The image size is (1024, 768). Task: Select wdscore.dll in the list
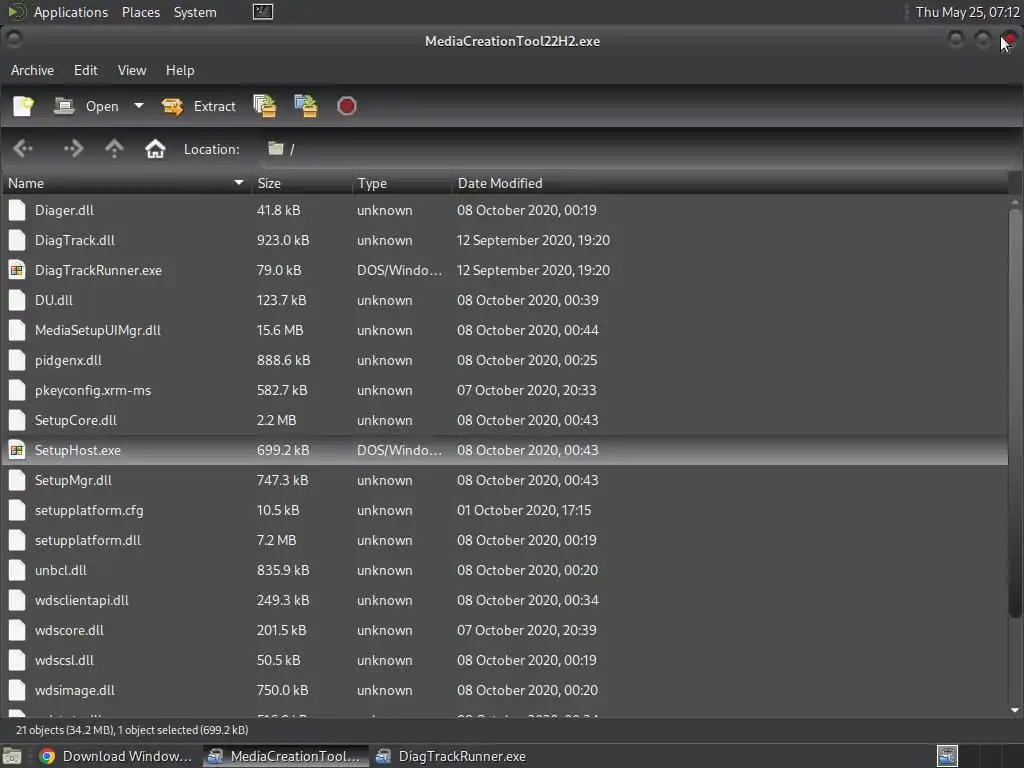[x=504, y=631]
